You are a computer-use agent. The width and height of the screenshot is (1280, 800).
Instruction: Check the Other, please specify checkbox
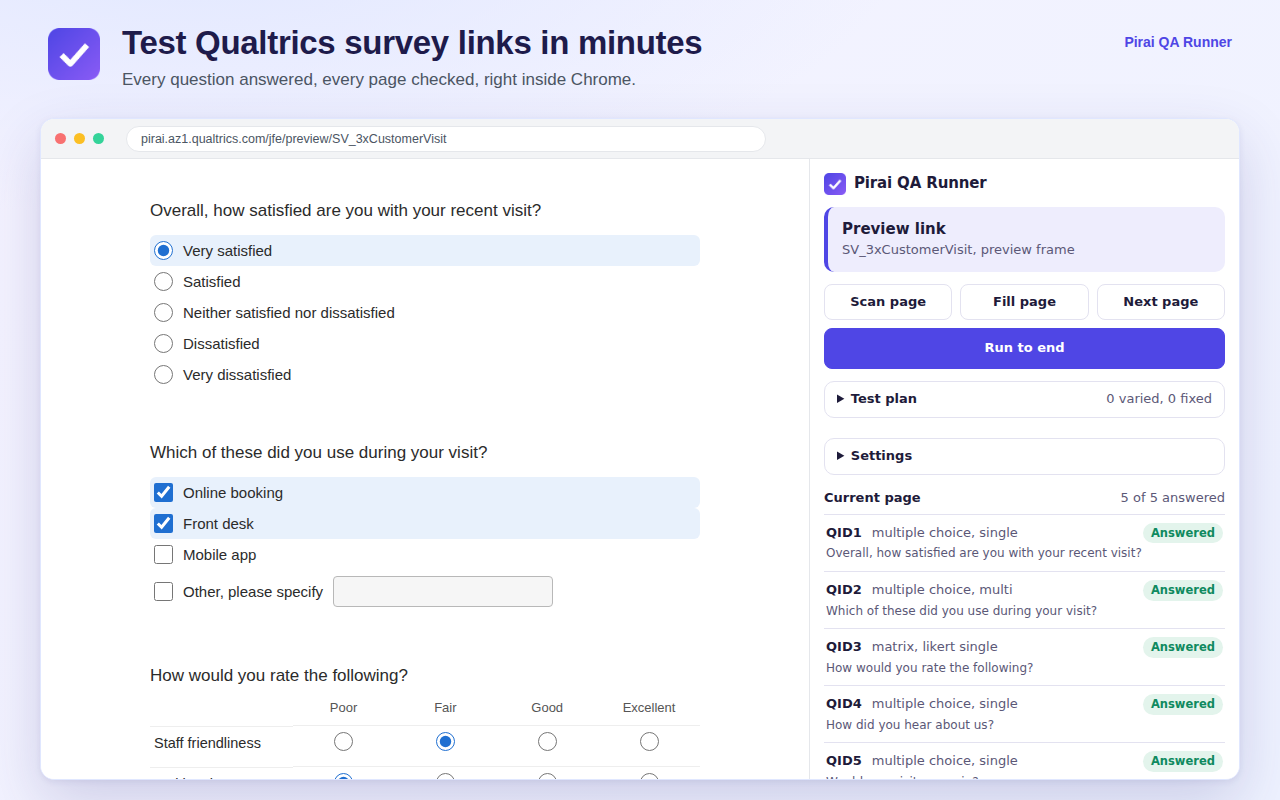[164, 592]
